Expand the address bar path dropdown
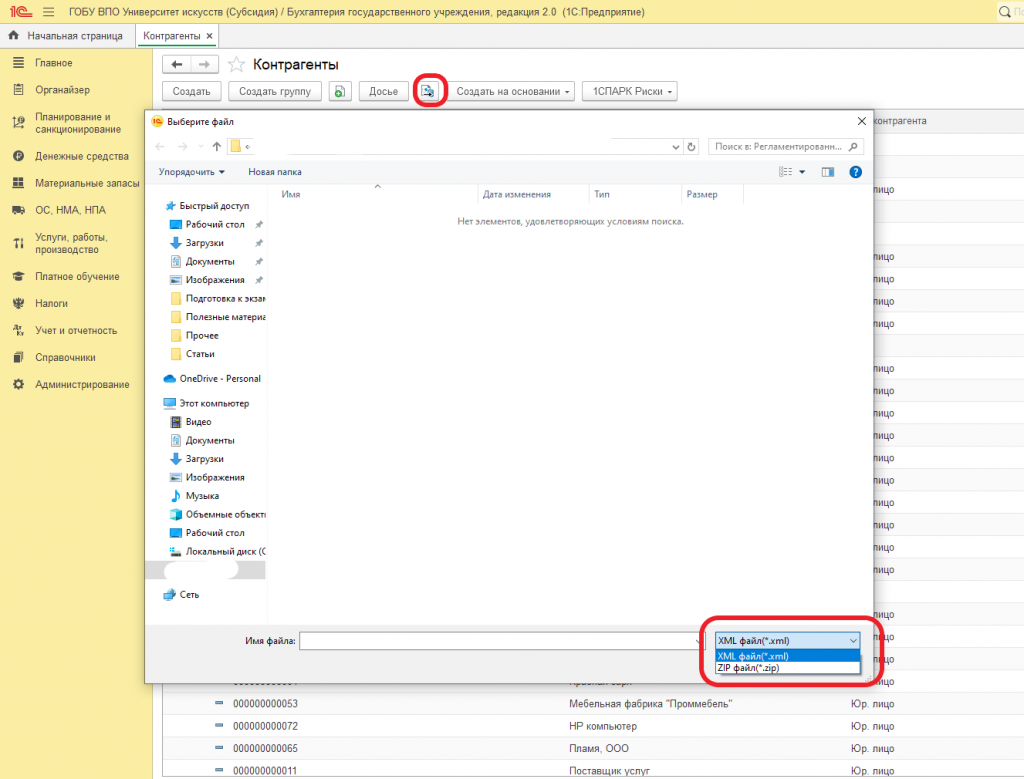The image size is (1024, 779). point(676,147)
